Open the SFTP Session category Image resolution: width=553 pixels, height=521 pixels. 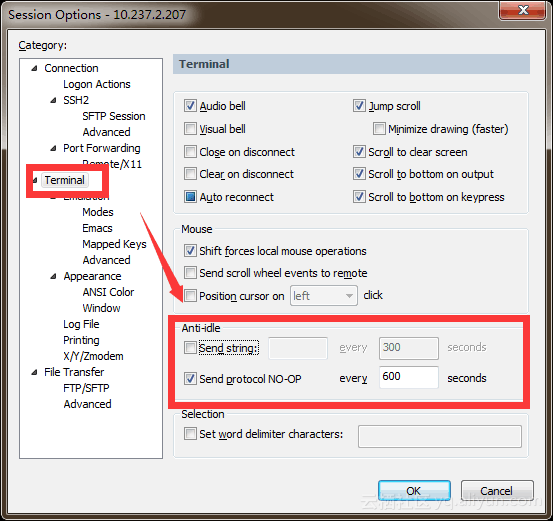pos(114,116)
